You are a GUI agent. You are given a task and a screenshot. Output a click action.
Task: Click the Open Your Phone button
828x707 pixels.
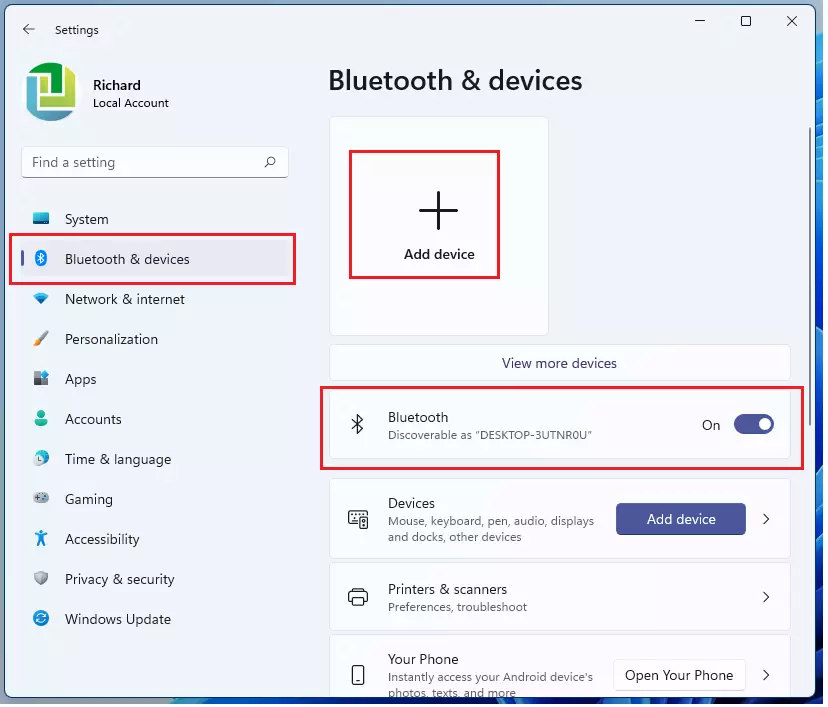(681, 677)
